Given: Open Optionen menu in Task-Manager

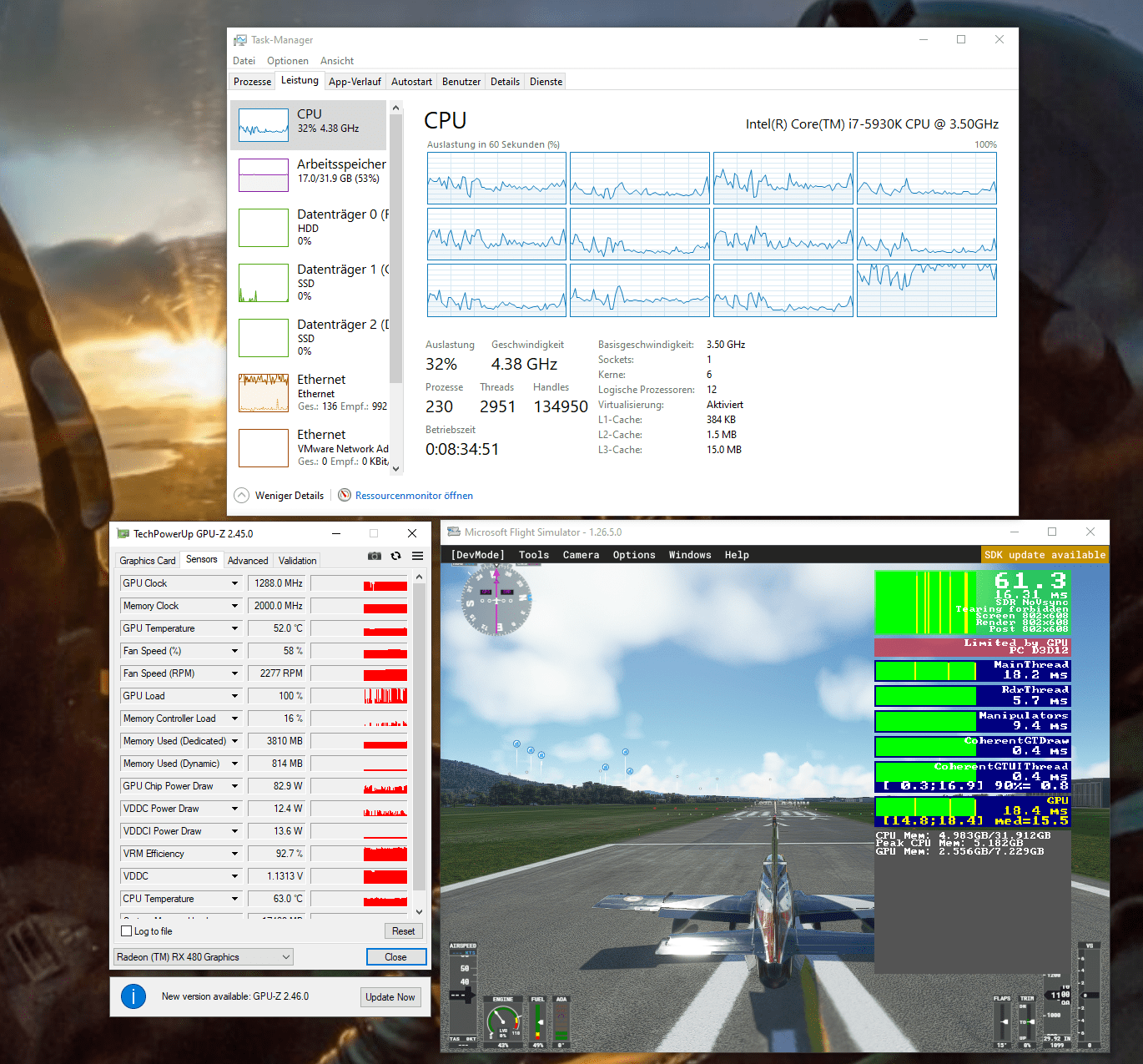Looking at the screenshot, I should [x=288, y=61].
